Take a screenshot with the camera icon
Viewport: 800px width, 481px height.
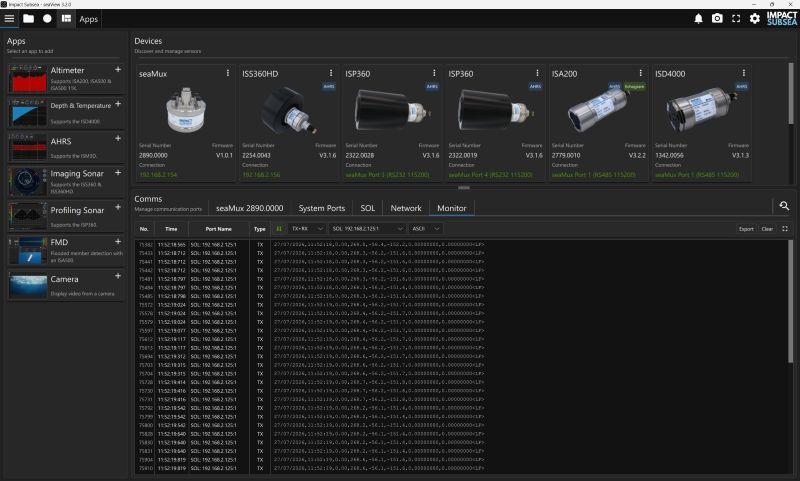click(717, 19)
